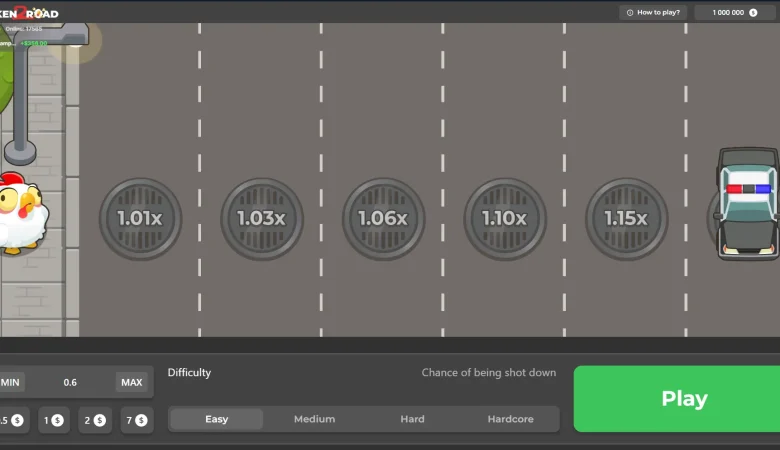Click the 1.06x manhole cover

(x=383, y=218)
